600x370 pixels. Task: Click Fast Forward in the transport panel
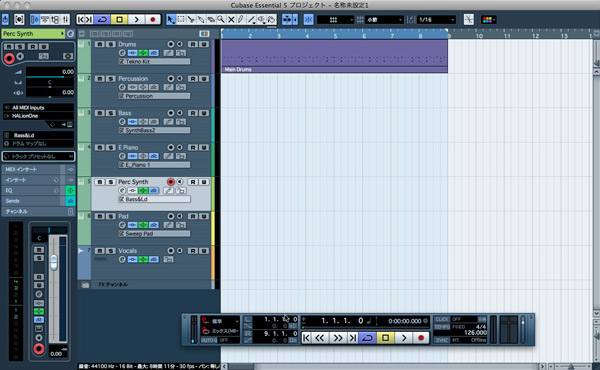click(x=338, y=338)
